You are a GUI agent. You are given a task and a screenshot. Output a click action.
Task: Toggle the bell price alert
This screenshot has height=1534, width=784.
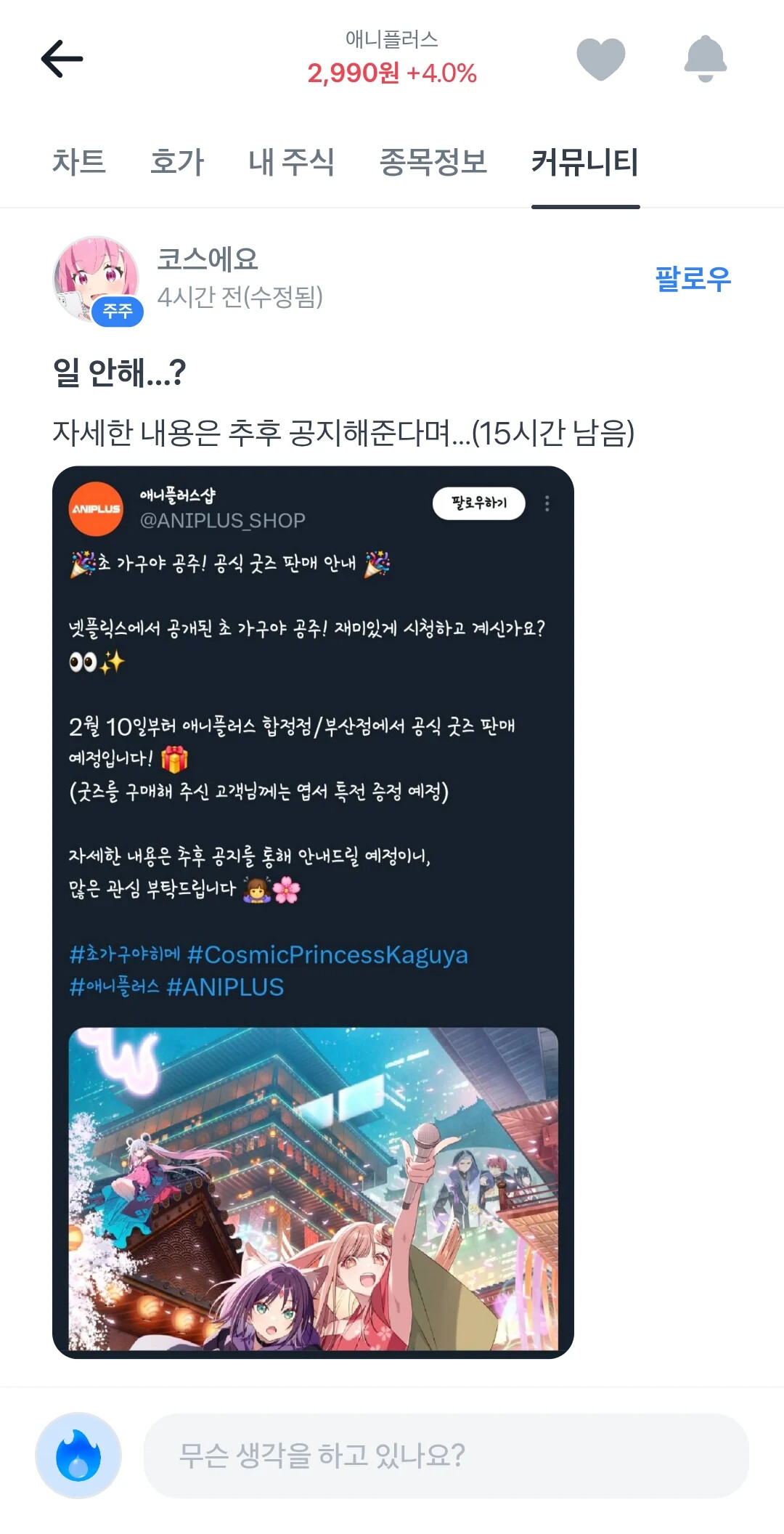pos(705,59)
